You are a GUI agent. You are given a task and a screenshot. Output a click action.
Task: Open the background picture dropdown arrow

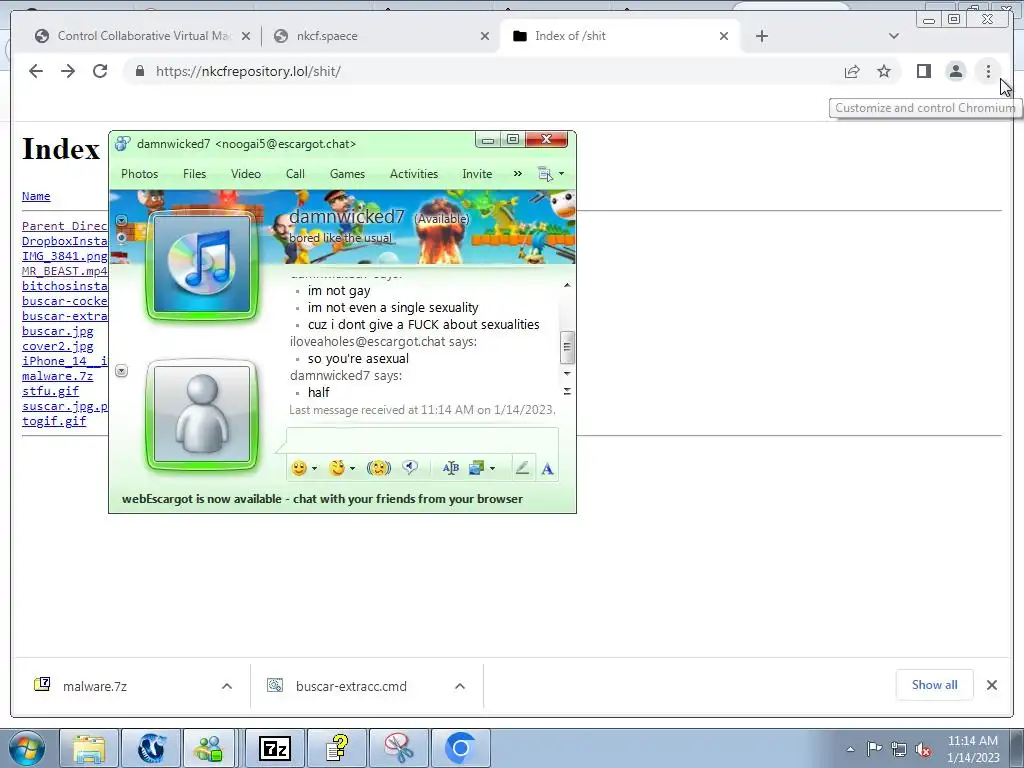click(x=492, y=468)
